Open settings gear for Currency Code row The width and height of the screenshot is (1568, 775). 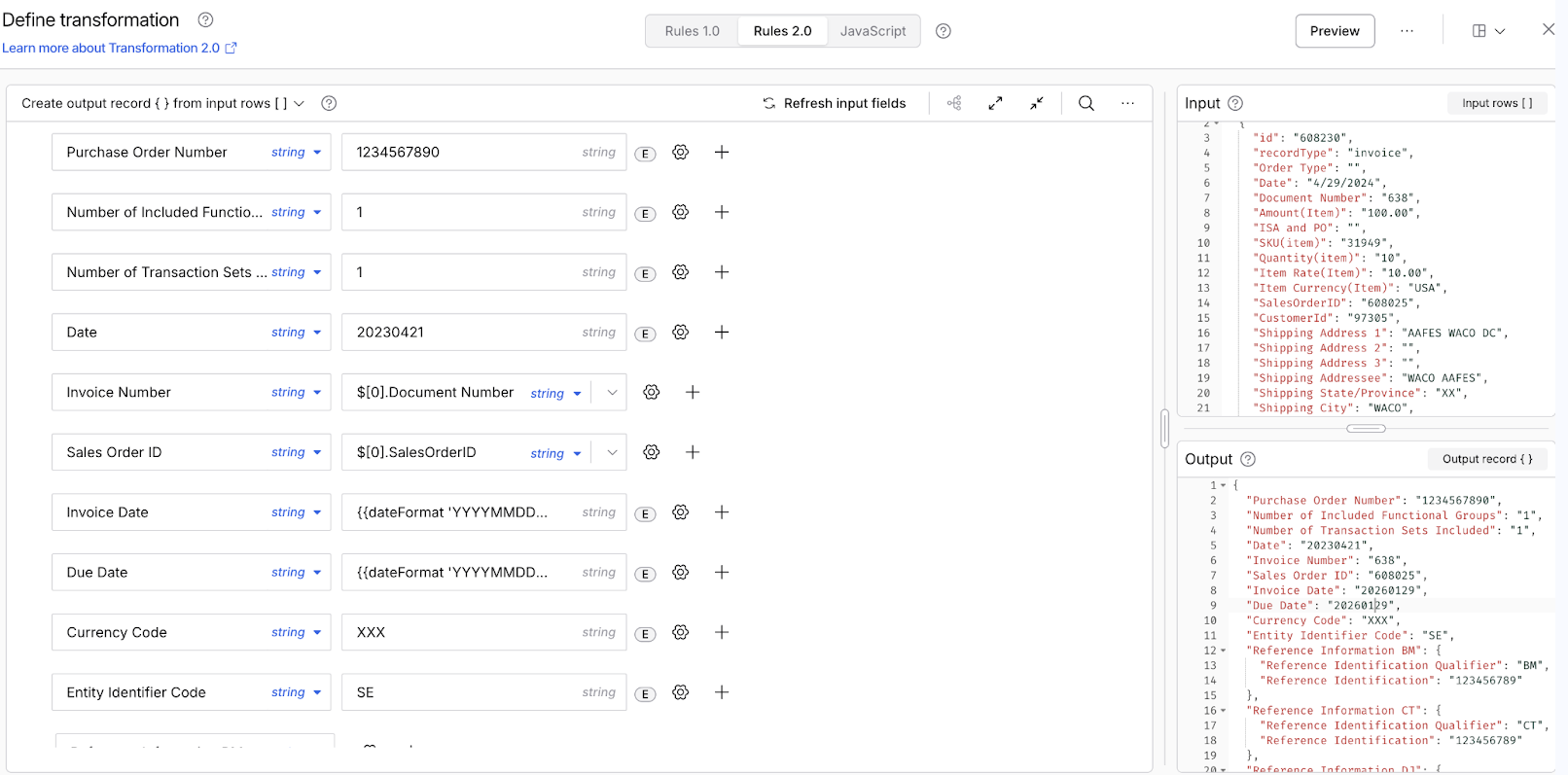681,632
